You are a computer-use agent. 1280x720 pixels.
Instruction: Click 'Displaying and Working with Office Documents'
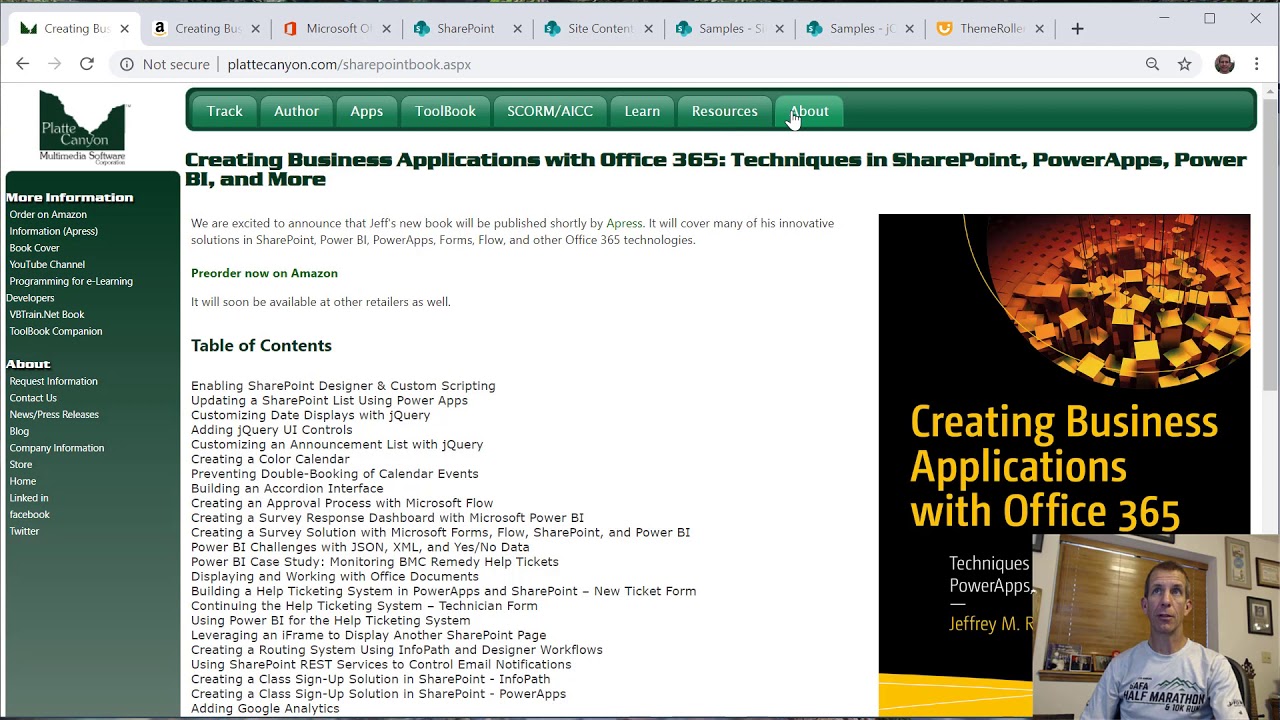(x=334, y=576)
